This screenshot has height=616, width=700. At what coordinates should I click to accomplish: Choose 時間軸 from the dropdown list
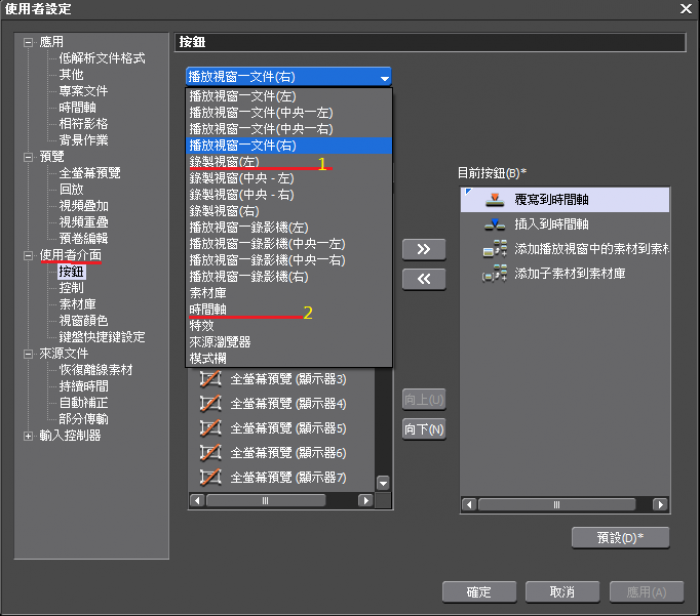(208, 310)
